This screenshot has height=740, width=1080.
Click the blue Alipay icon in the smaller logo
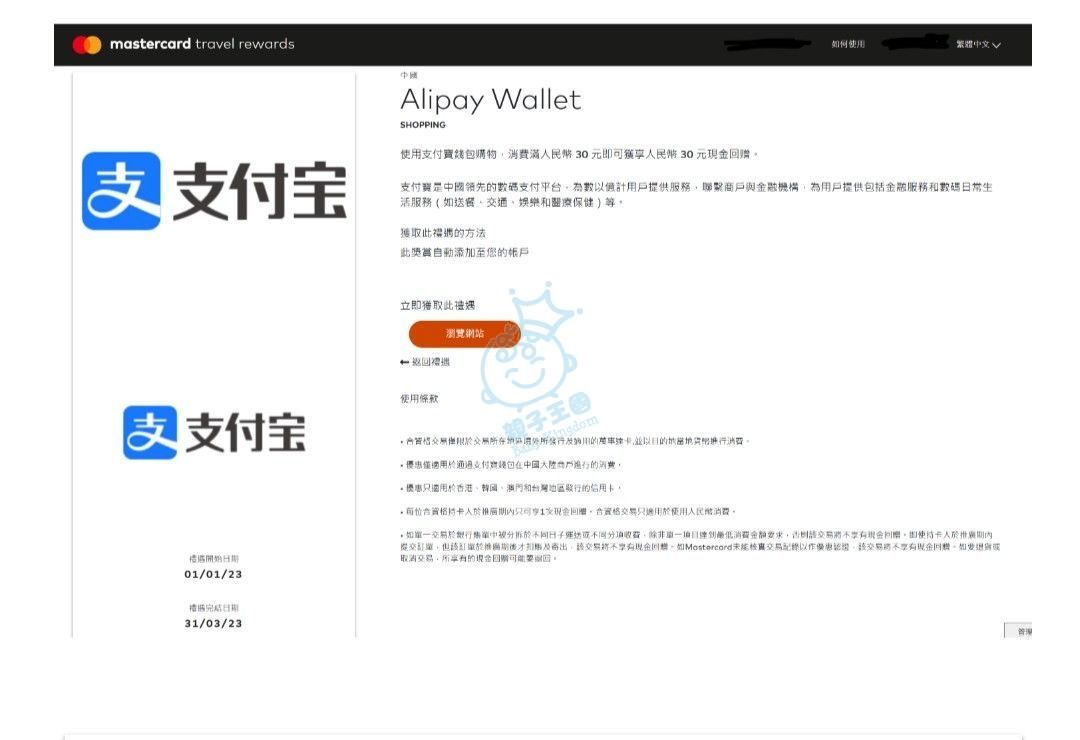[150, 432]
